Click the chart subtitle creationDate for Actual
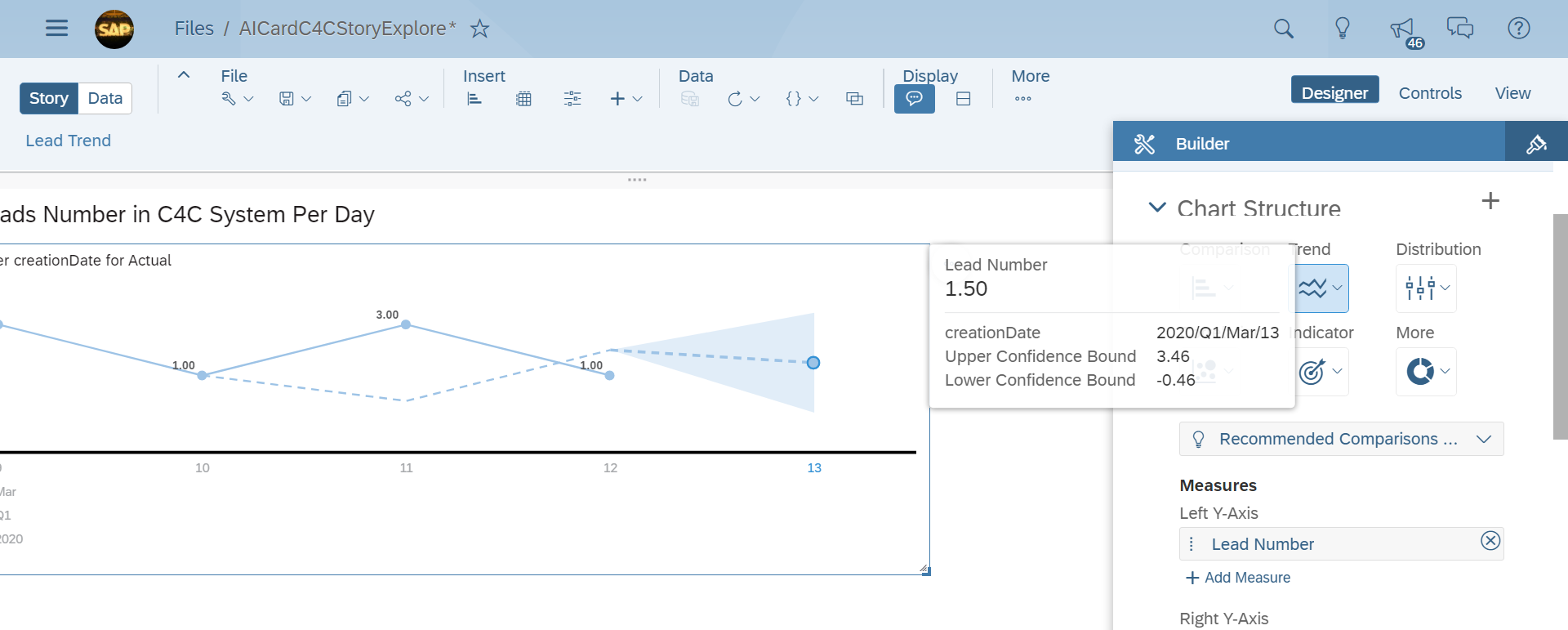The height and width of the screenshot is (630, 1568). (86, 261)
